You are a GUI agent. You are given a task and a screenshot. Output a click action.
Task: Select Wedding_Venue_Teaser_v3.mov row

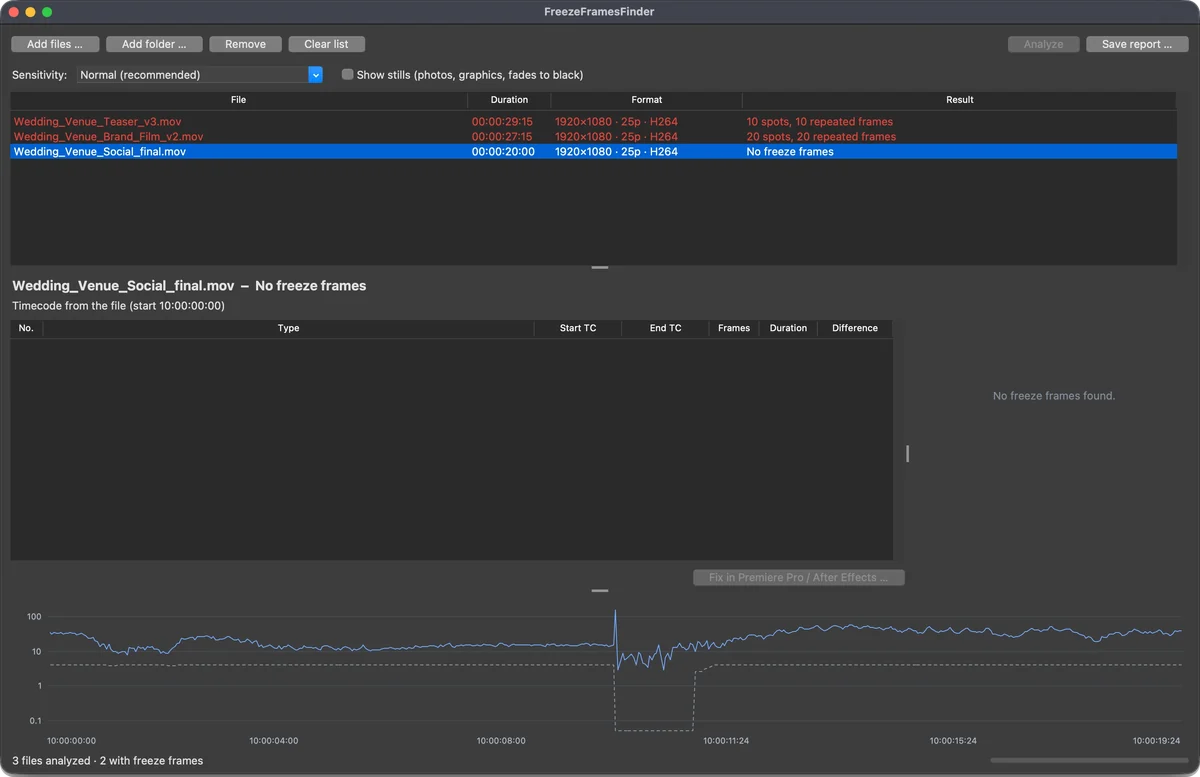594,122
